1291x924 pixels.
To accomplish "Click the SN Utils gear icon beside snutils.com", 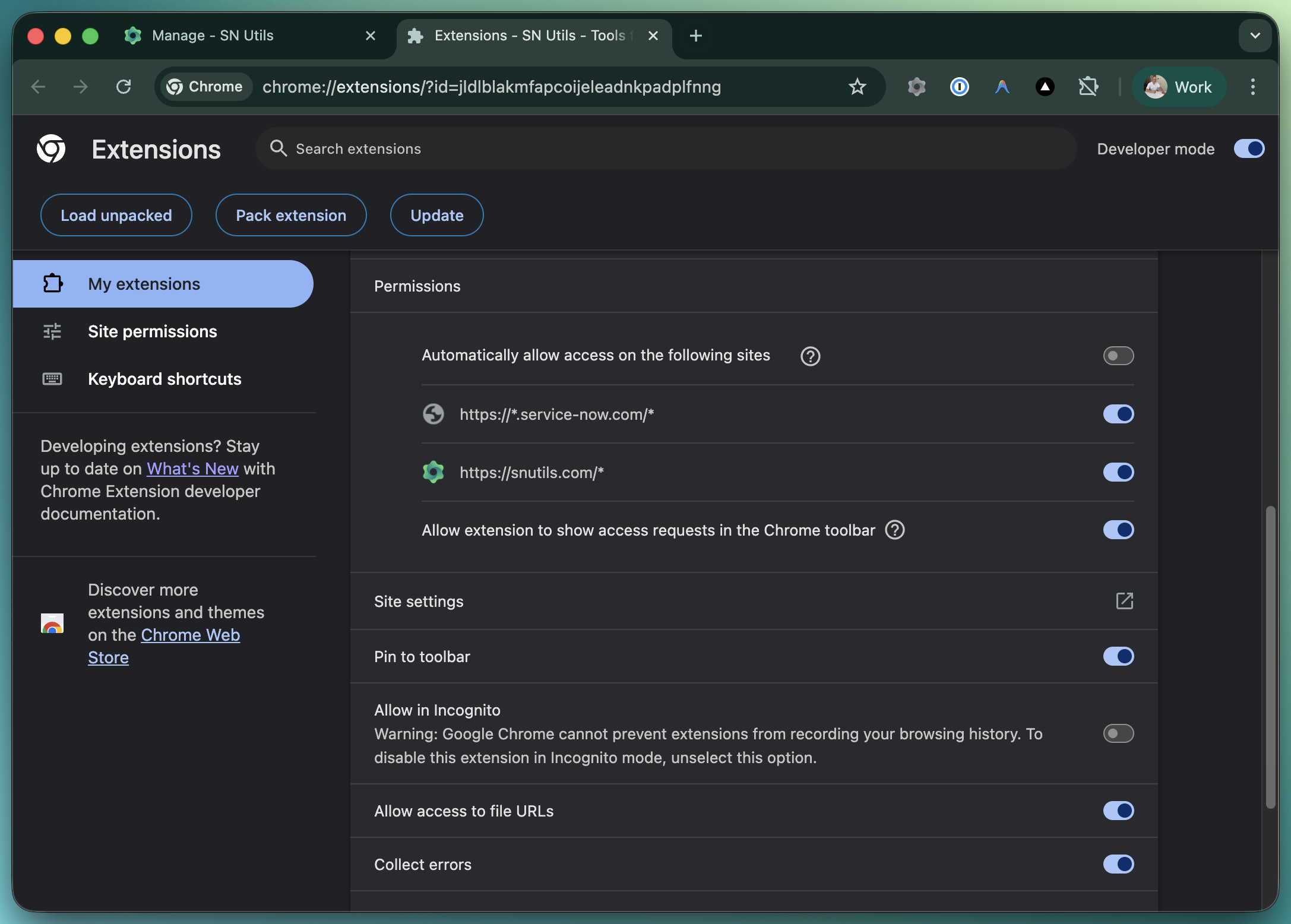I will pyautogui.click(x=434, y=472).
